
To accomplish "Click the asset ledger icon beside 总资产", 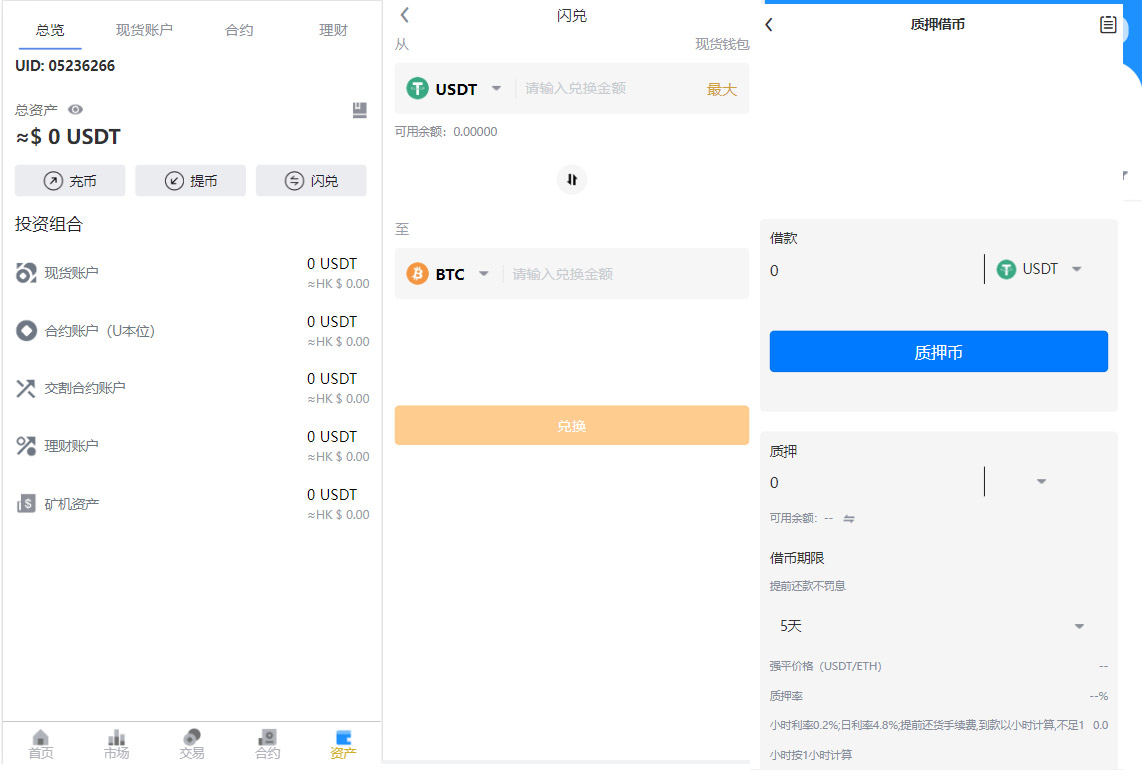I will 360,110.
